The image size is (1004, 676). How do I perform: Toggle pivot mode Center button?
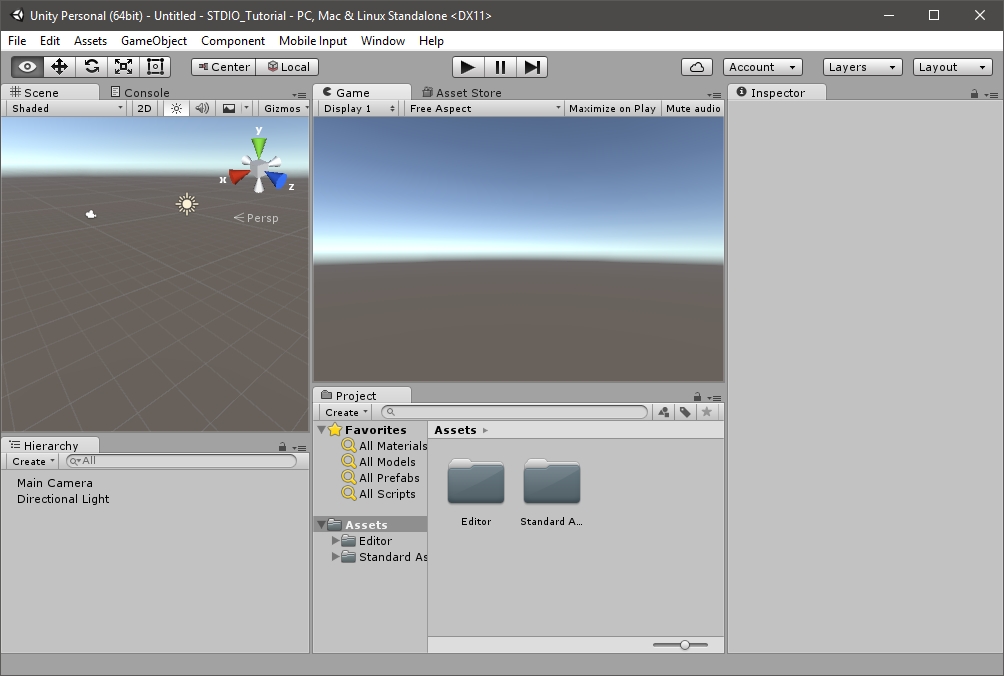223,67
